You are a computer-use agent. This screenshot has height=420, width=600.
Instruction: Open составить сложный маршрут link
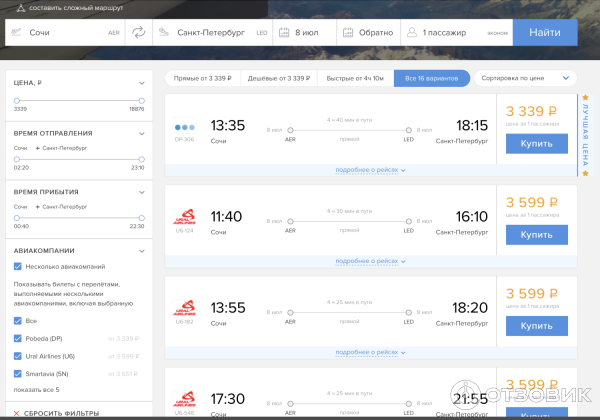76,8
